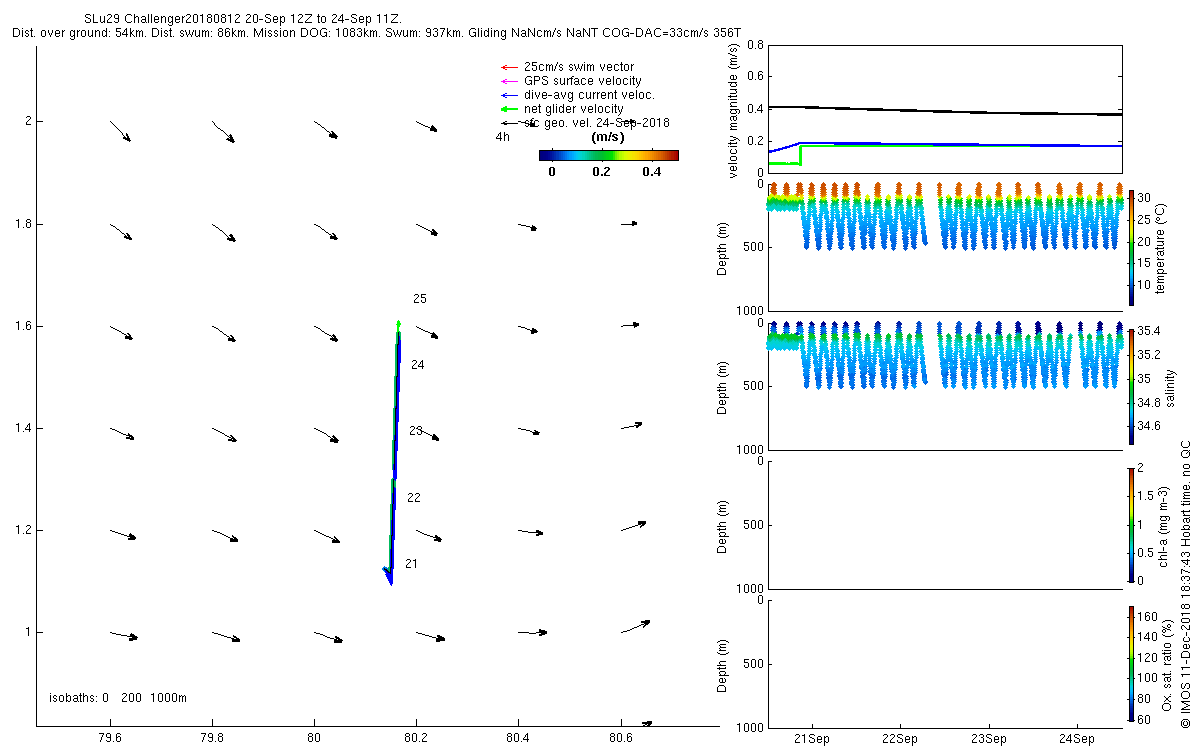
Task: Click the blue arrowhead at track bottom
Action: [389, 577]
